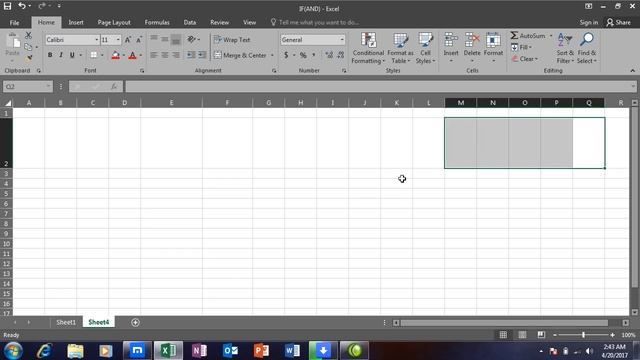Open Word from the taskbar
This screenshot has width=640, height=360.
292,351
